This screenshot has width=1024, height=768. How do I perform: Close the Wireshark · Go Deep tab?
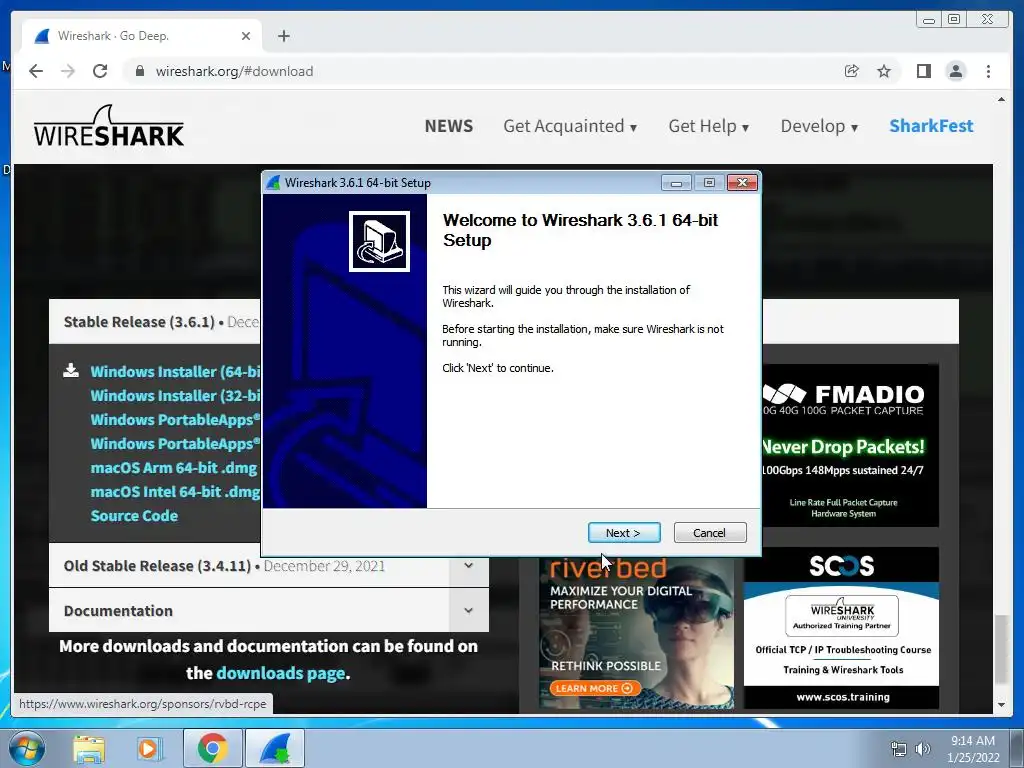246,36
